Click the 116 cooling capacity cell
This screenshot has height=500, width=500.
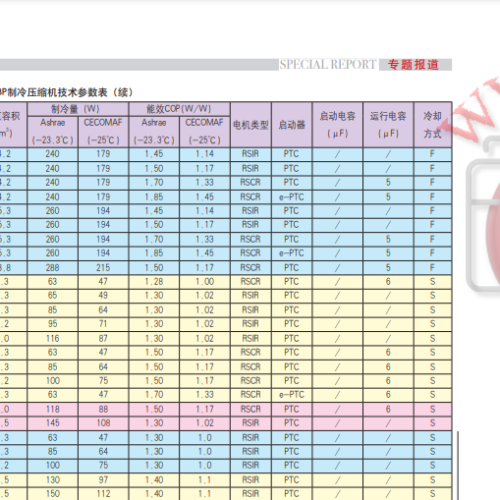[x=53, y=339]
